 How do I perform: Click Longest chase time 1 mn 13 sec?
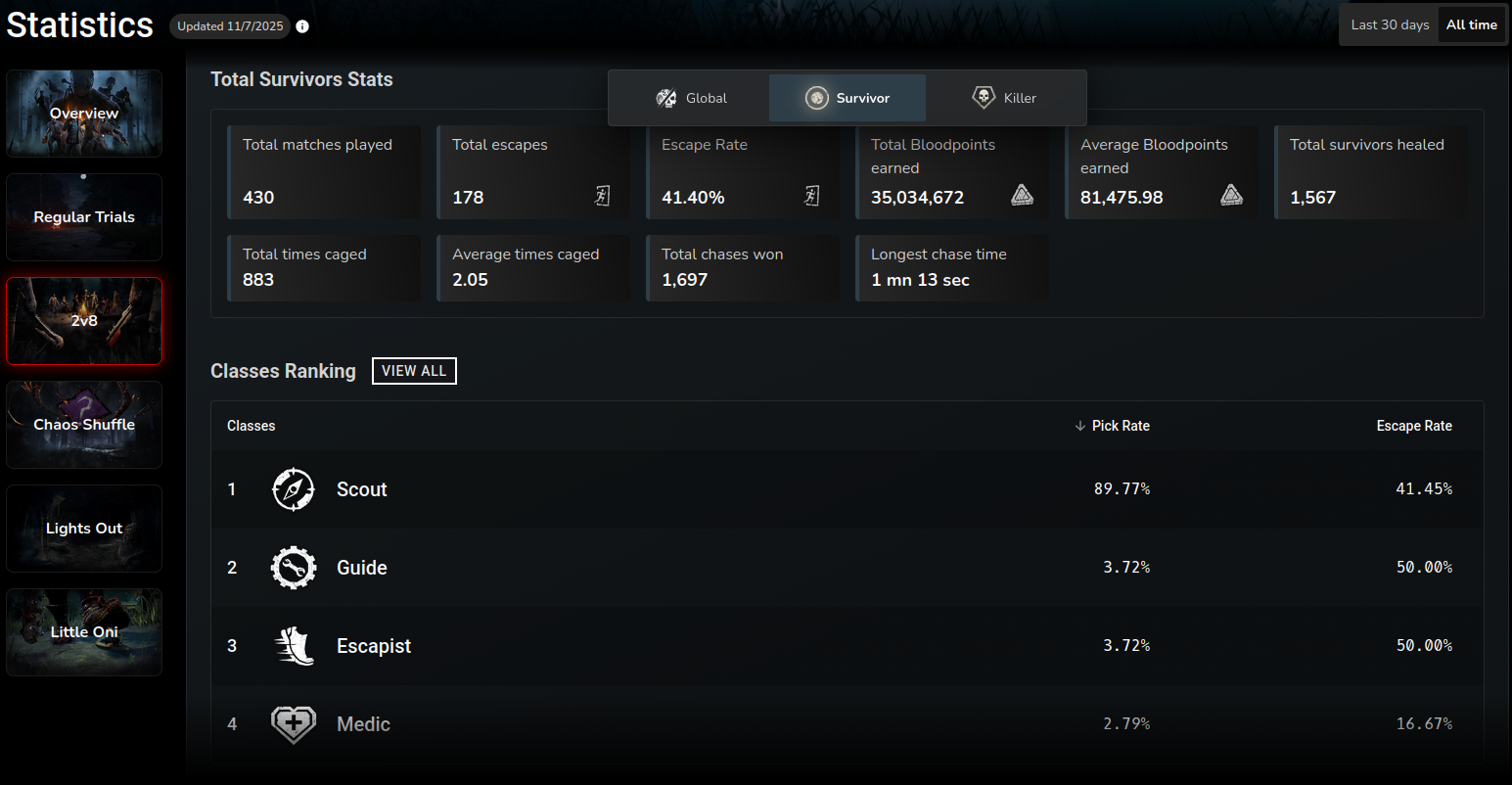tap(920, 280)
